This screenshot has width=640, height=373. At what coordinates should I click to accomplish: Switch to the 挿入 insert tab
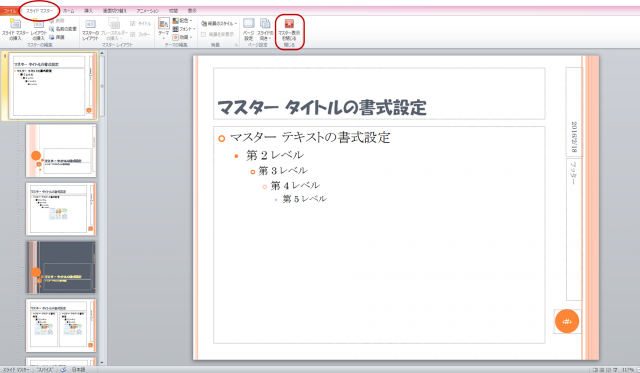tap(88, 11)
